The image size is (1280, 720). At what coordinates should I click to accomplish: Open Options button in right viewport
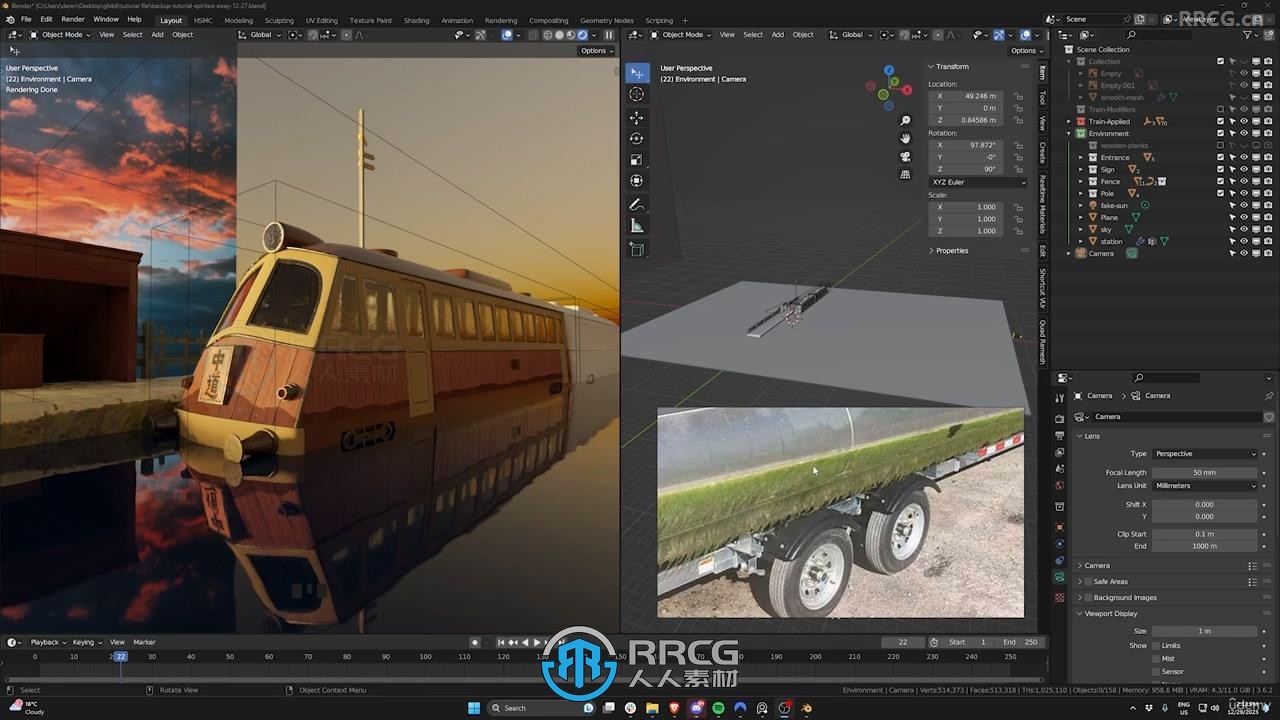[1025, 50]
